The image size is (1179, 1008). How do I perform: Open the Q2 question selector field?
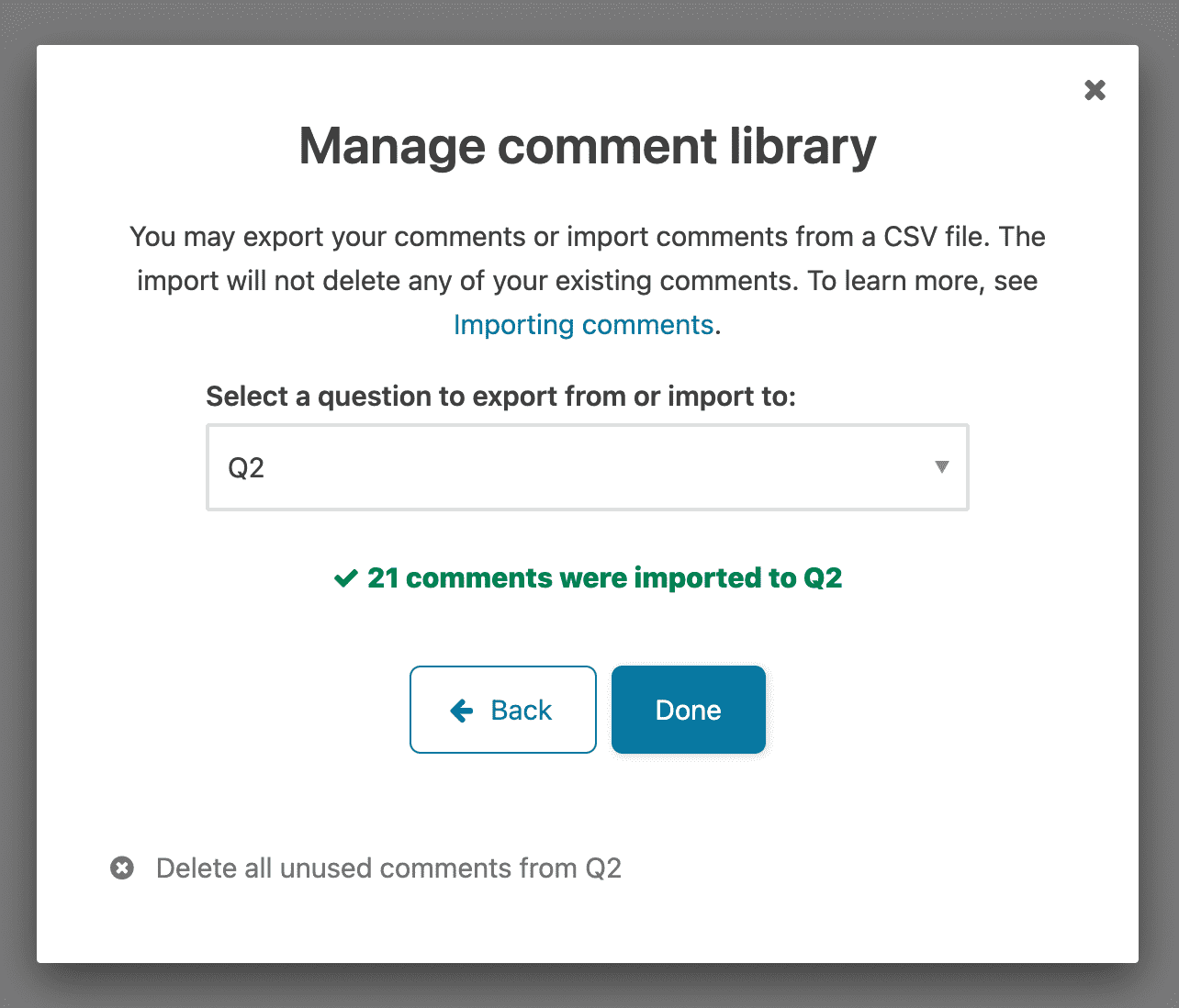coord(588,467)
